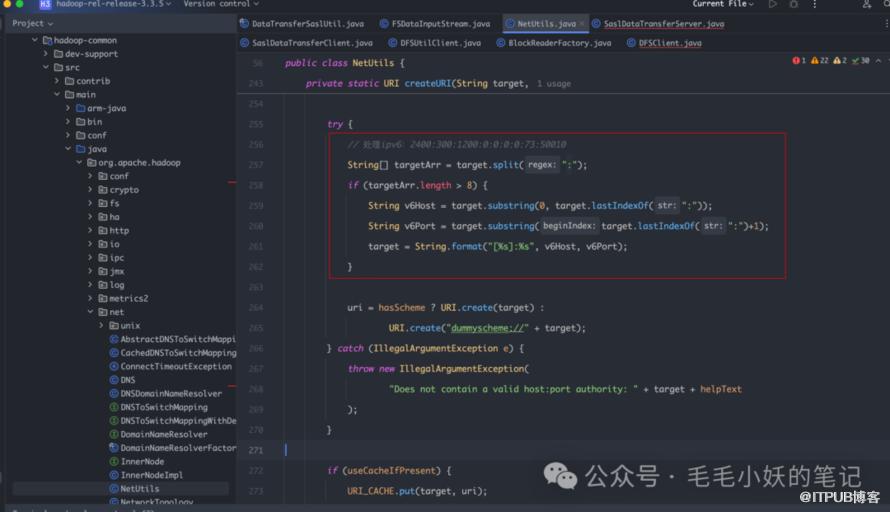Image resolution: width=890 pixels, height=512 pixels.
Task: Click the '1 usage' hint beside createURI
Action: tap(554, 83)
